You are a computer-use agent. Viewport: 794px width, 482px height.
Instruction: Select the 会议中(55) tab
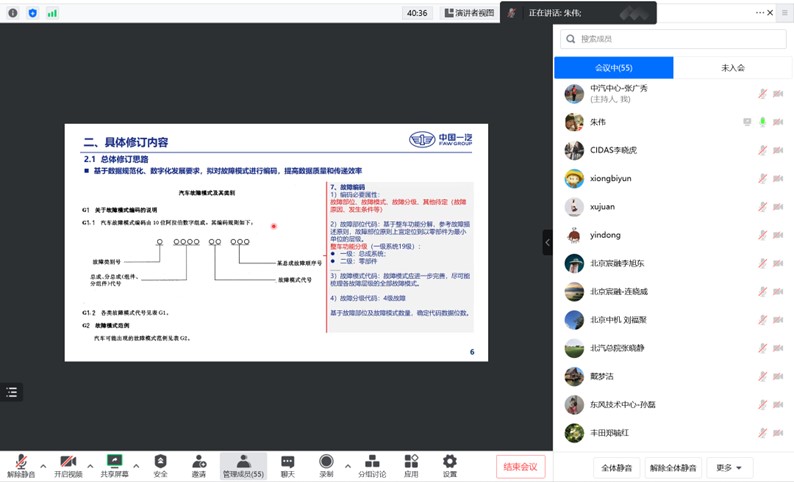coord(613,68)
